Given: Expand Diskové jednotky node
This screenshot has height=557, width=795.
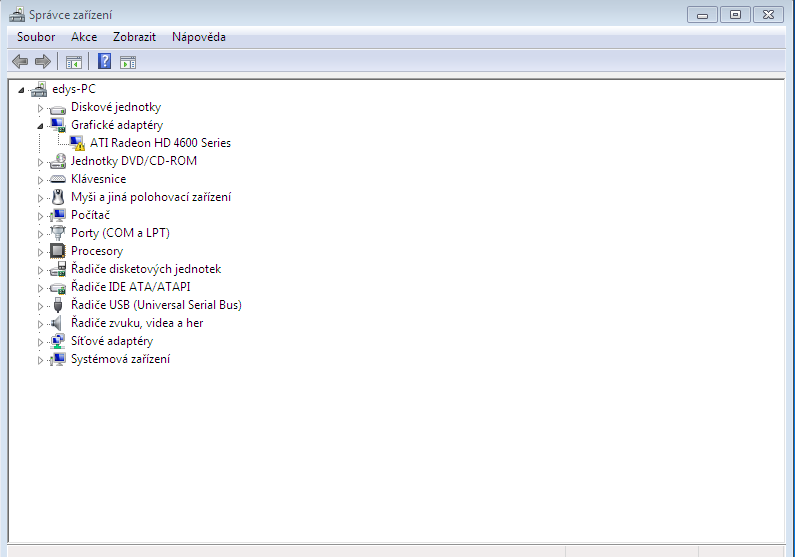Looking at the screenshot, I should (40, 108).
